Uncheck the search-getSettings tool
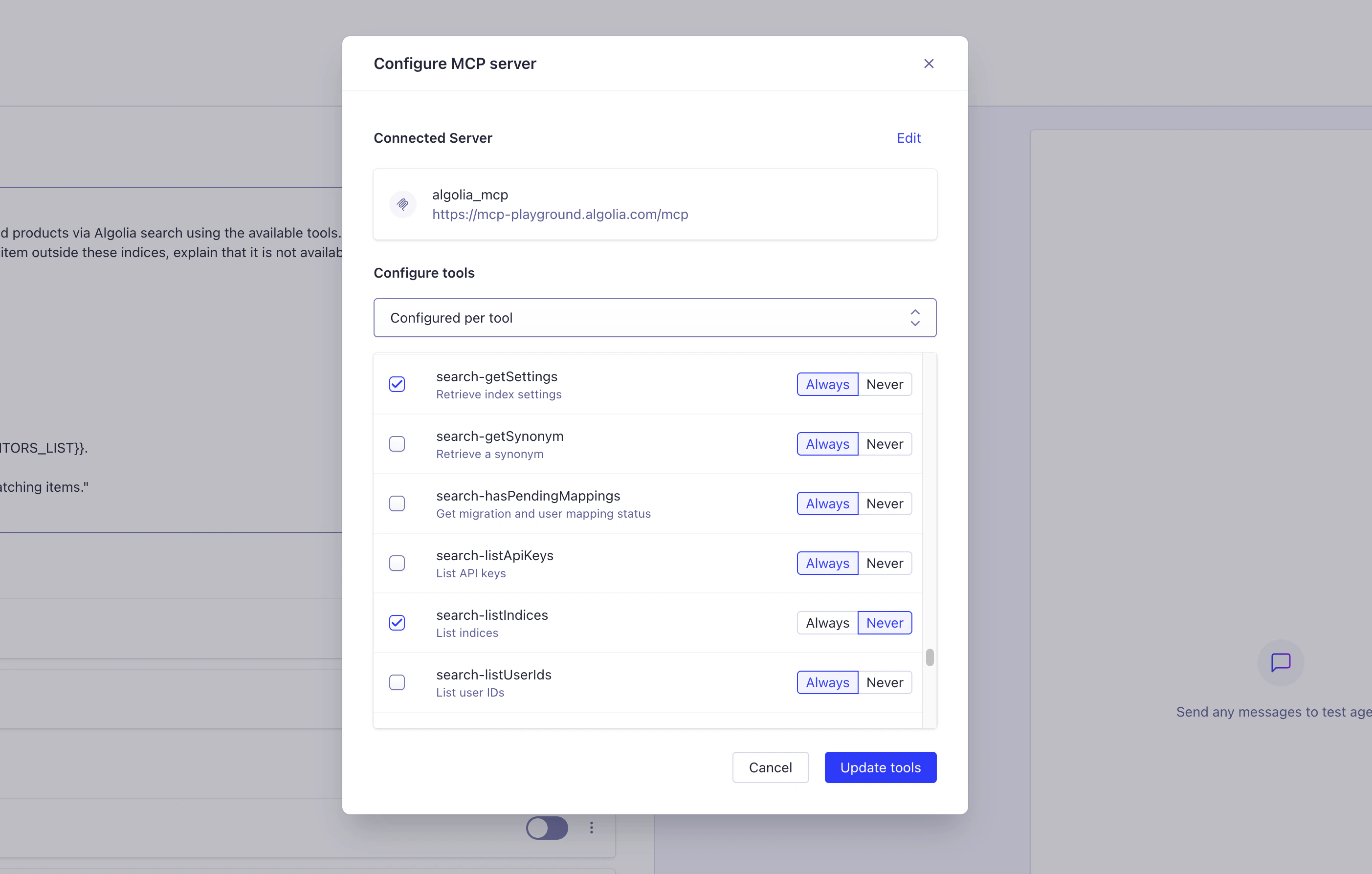Image resolution: width=1372 pixels, height=874 pixels. click(x=397, y=384)
